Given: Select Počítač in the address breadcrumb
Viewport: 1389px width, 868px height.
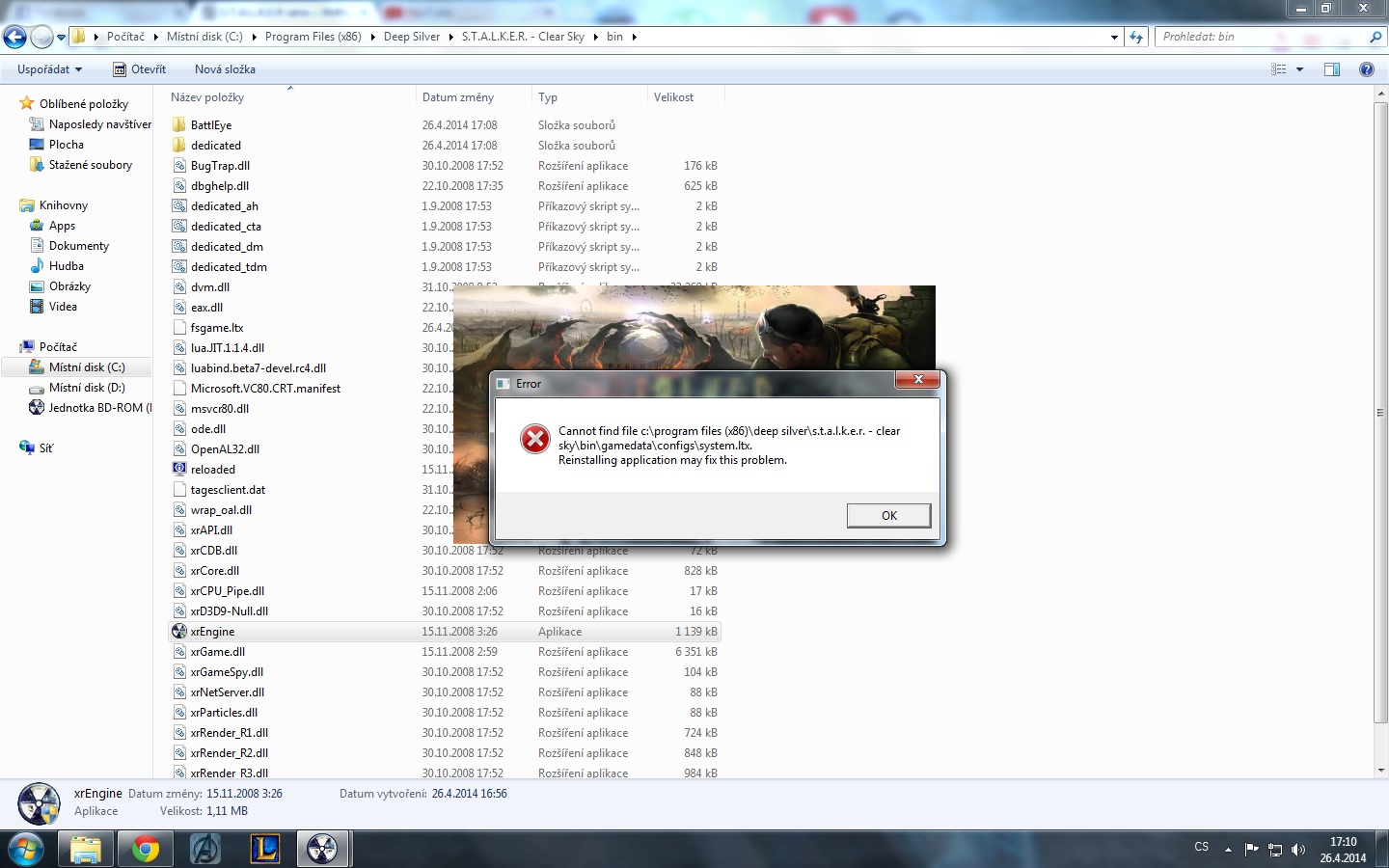Looking at the screenshot, I should click(x=125, y=37).
